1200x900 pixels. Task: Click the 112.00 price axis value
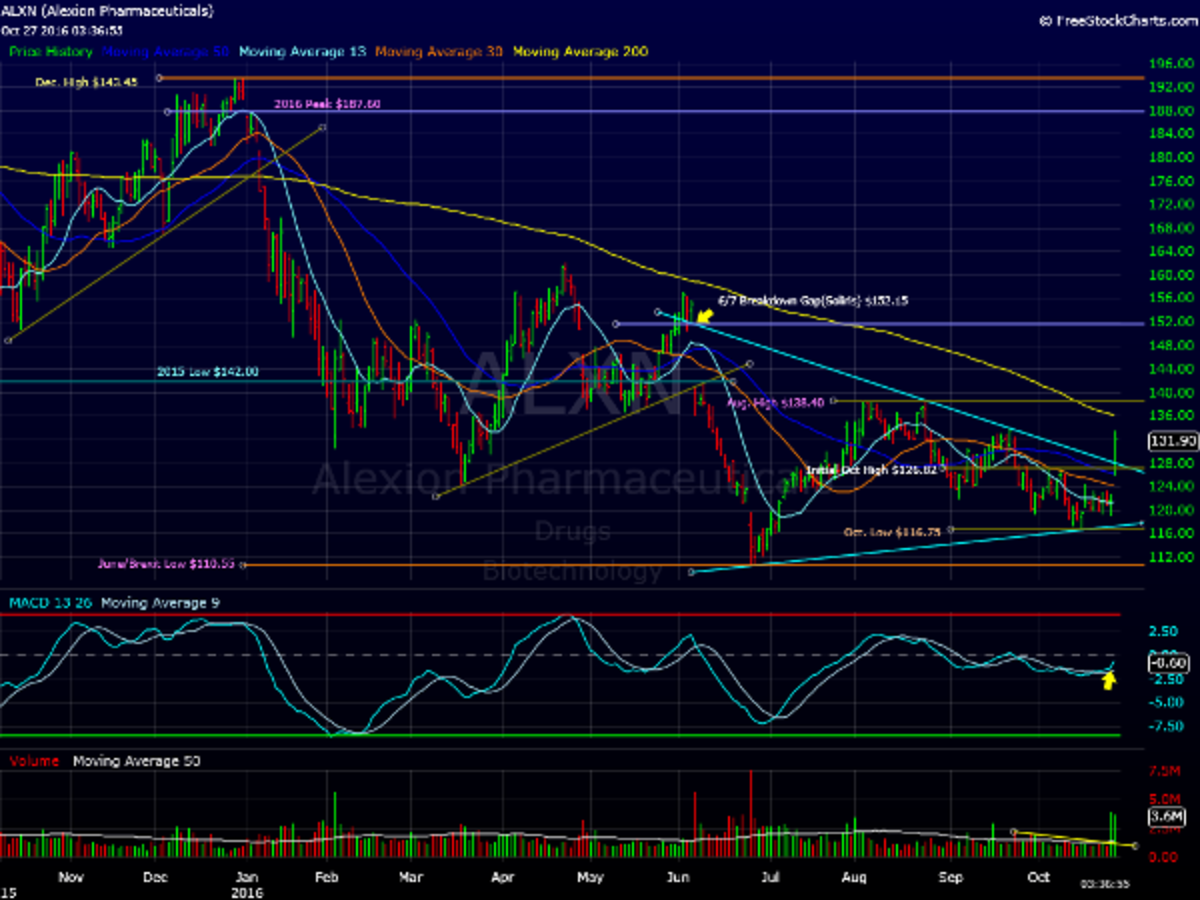pos(1171,557)
